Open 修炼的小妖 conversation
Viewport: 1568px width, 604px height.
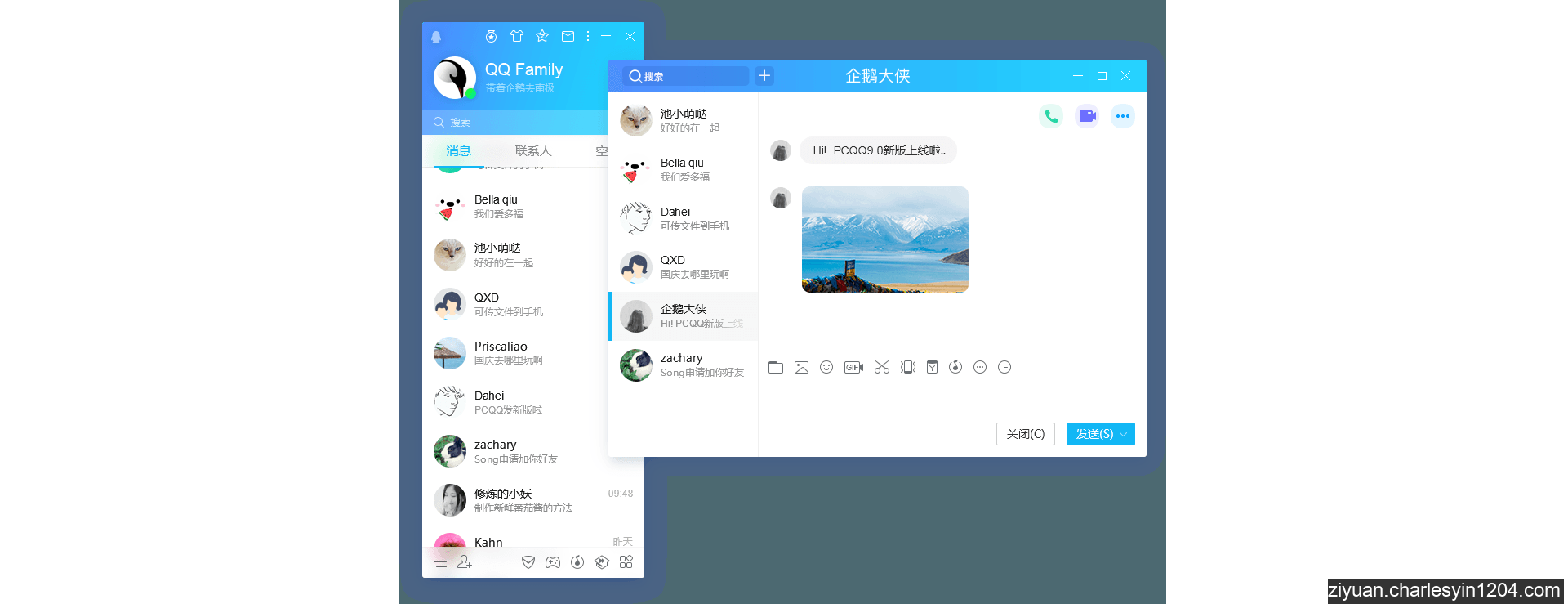tap(533, 500)
